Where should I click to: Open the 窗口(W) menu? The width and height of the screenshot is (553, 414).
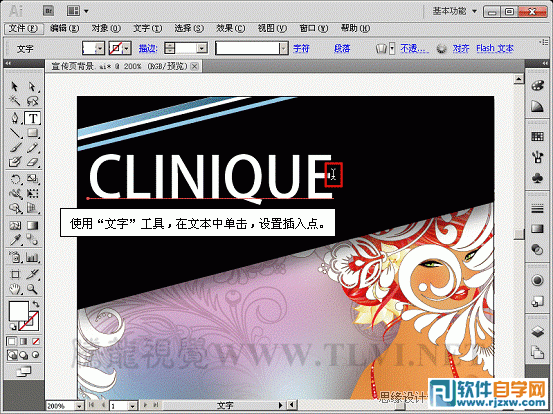pos(314,28)
